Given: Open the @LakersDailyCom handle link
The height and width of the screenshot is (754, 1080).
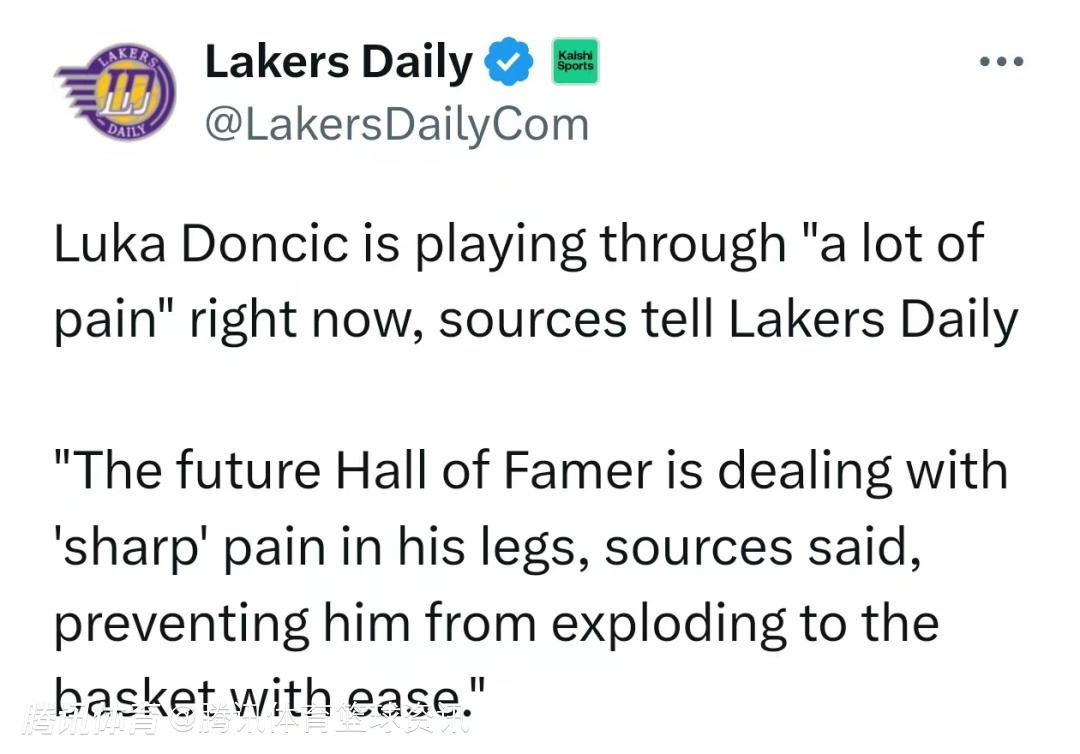Looking at the screenshot, I should coord(396,125).
